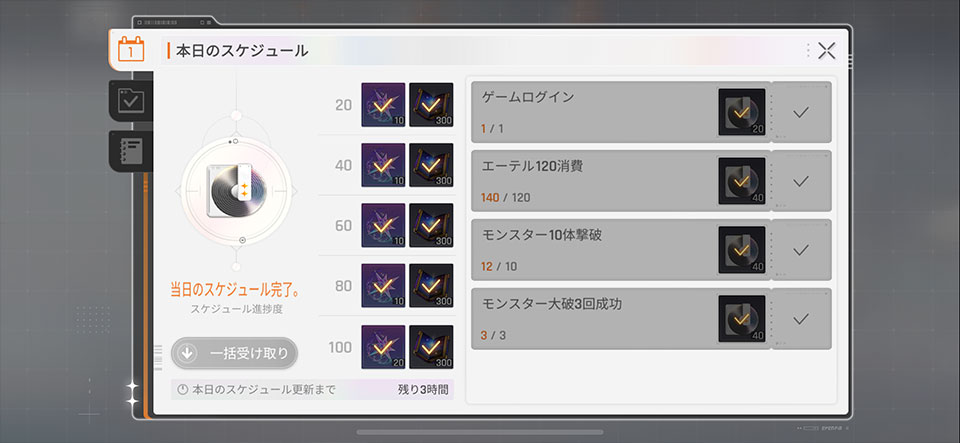This screenshot has width=960, height=443.
Task: Click the ゲームログイン reward icon
Action: 742,112
